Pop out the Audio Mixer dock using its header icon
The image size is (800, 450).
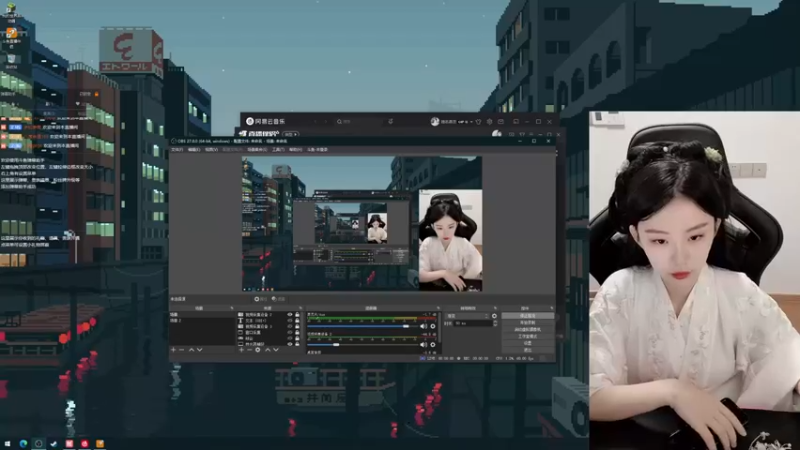[438, 308]
